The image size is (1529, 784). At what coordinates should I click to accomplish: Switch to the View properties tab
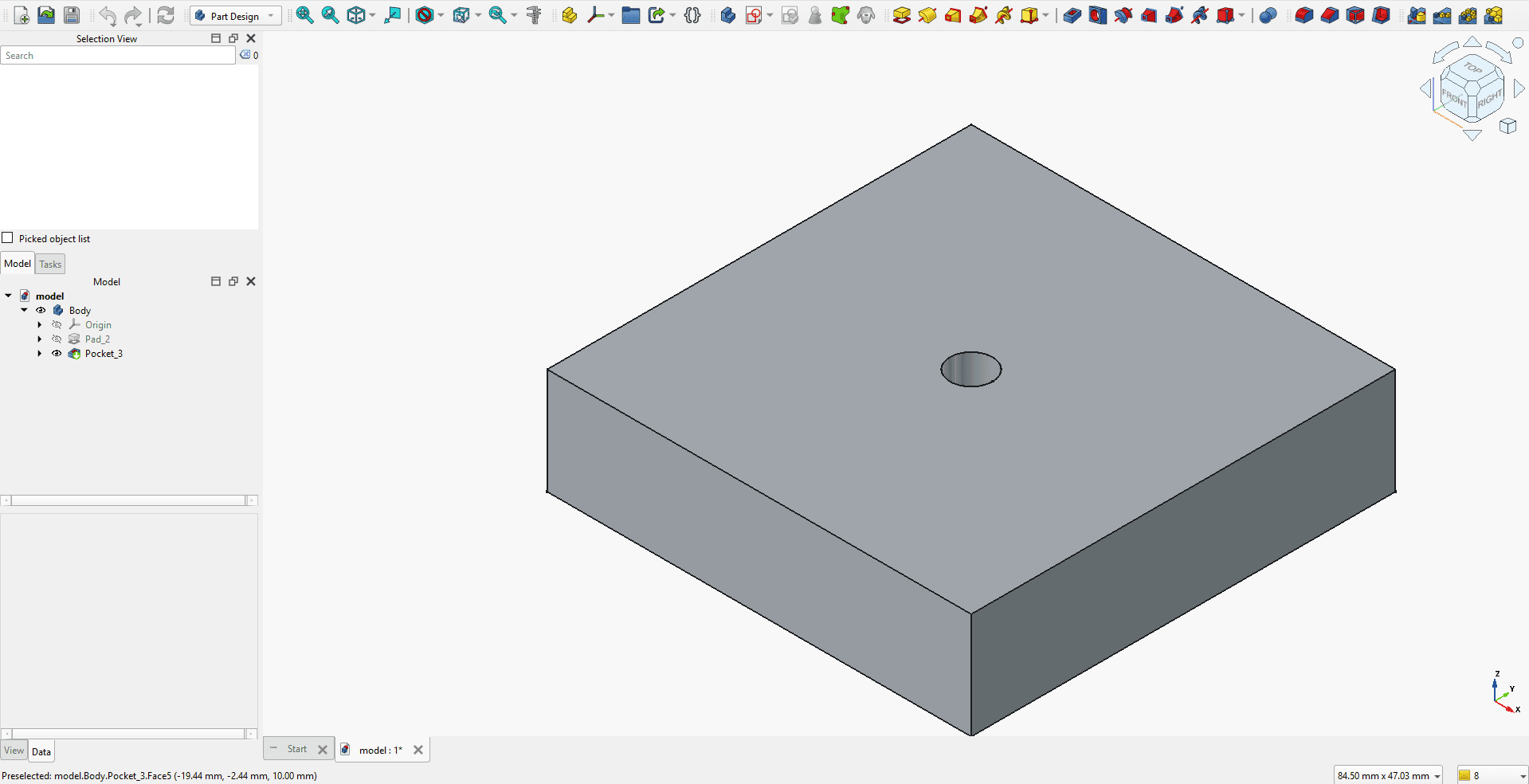click(14, 751)
